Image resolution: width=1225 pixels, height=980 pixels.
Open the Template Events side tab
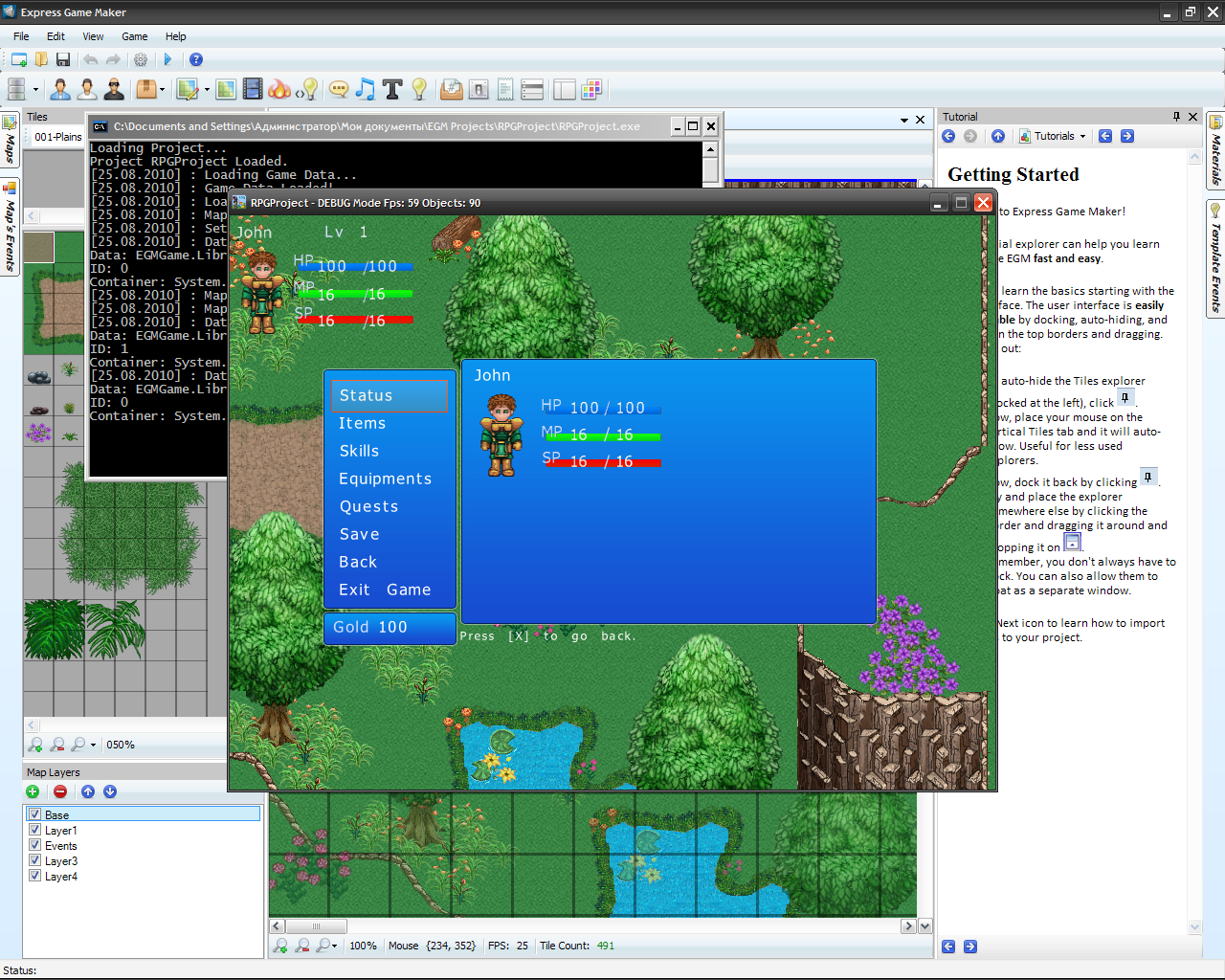click(x=1215, y=259)
